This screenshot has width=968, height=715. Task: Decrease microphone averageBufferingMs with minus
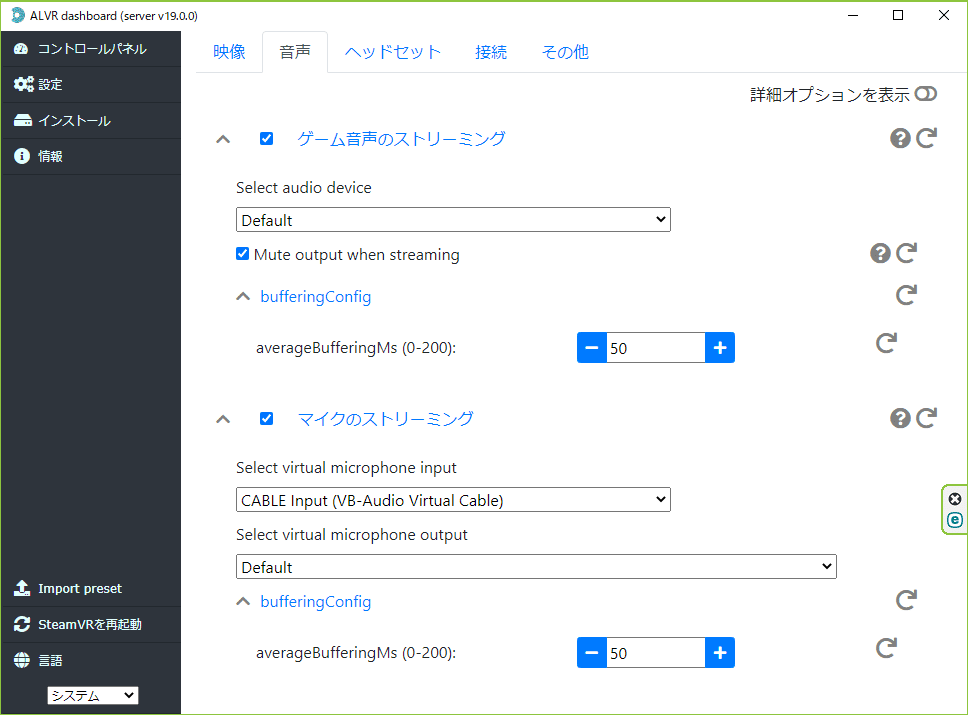[591, 653]
